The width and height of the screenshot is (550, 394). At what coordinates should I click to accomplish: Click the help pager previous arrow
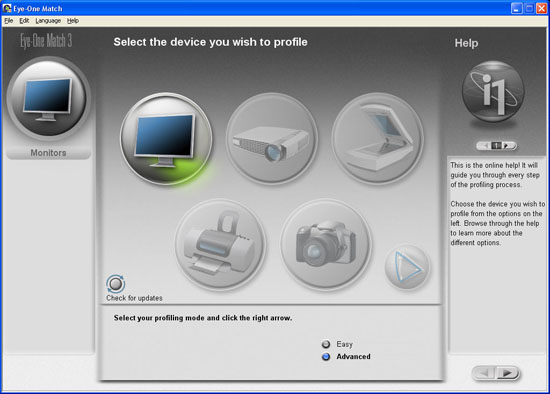(485, 145)
